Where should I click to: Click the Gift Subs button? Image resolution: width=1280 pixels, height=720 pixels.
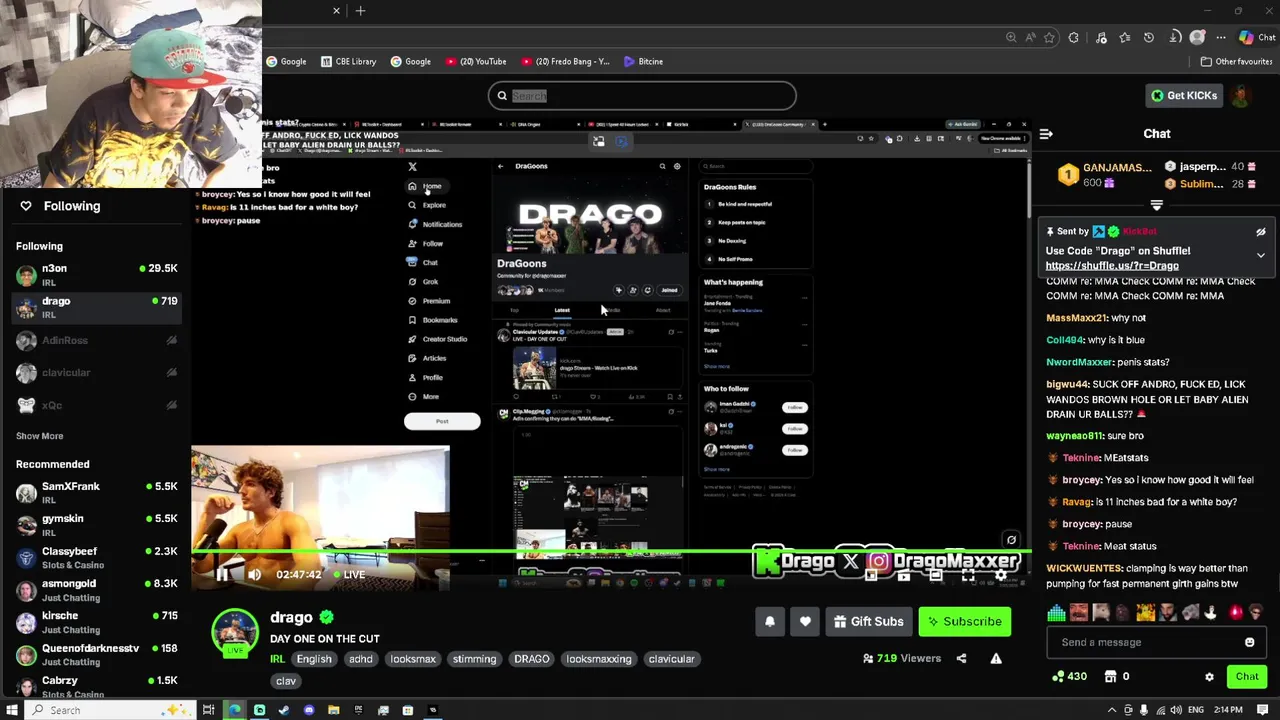[869, 621]
